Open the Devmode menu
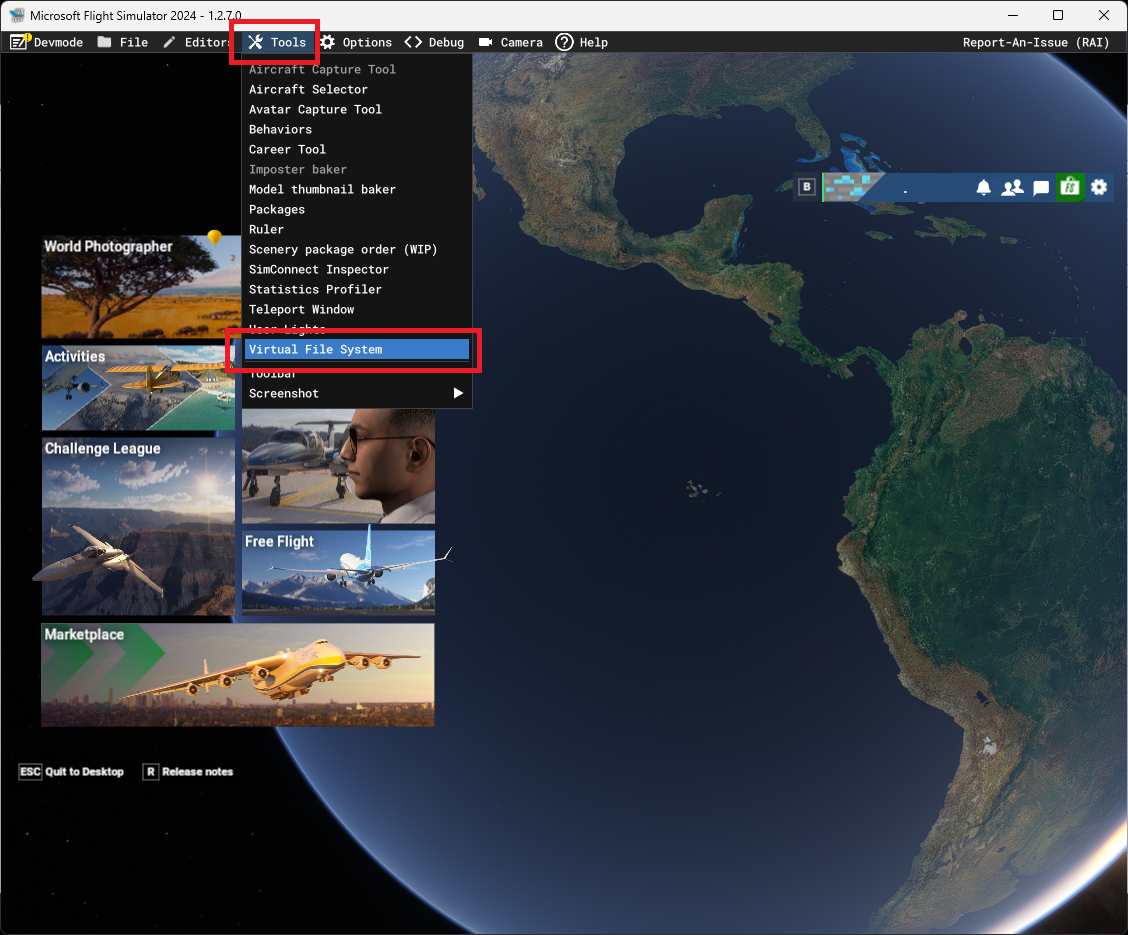 47,42
